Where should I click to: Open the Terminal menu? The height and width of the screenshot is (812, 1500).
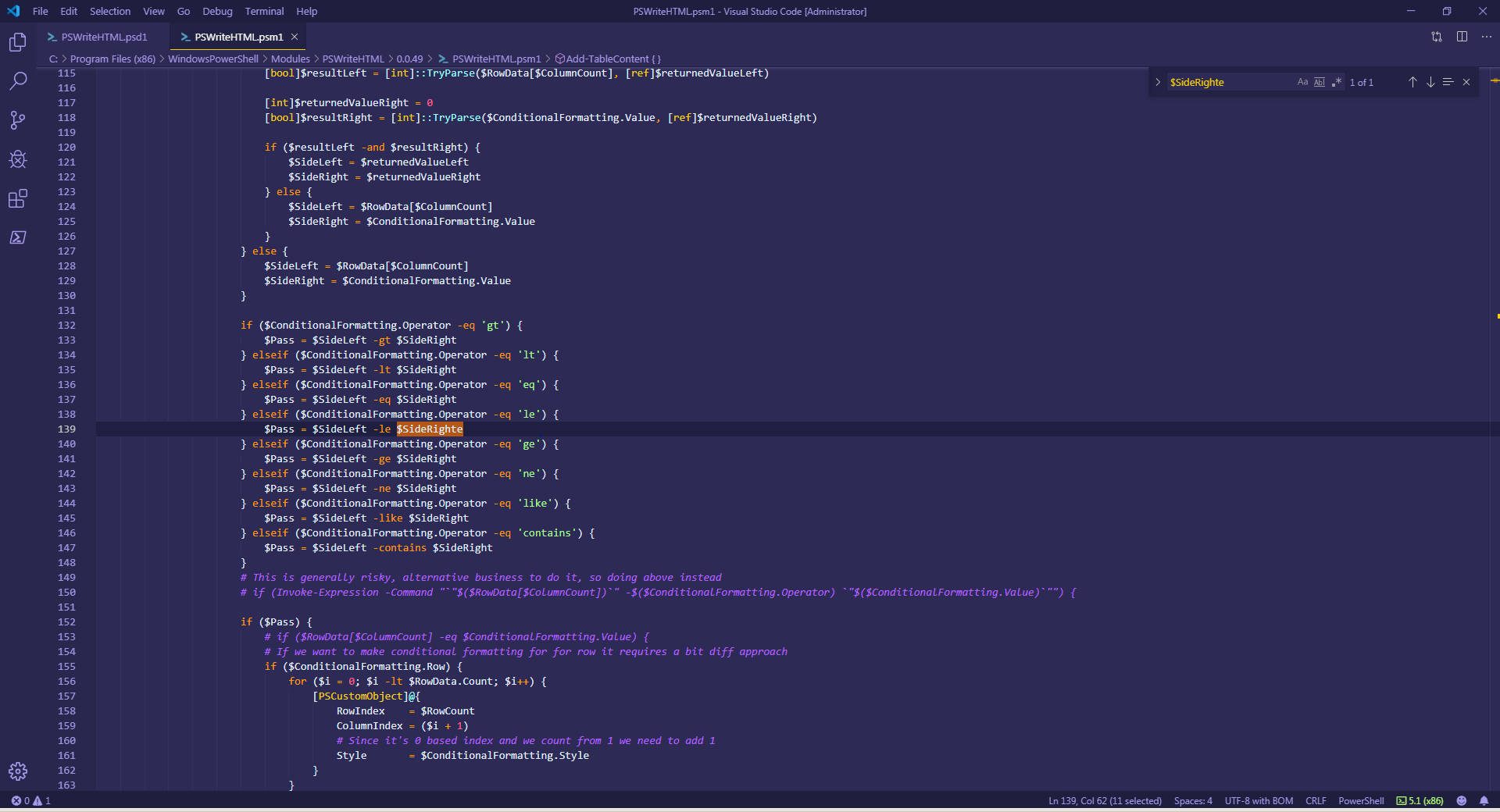pos(263,11)
